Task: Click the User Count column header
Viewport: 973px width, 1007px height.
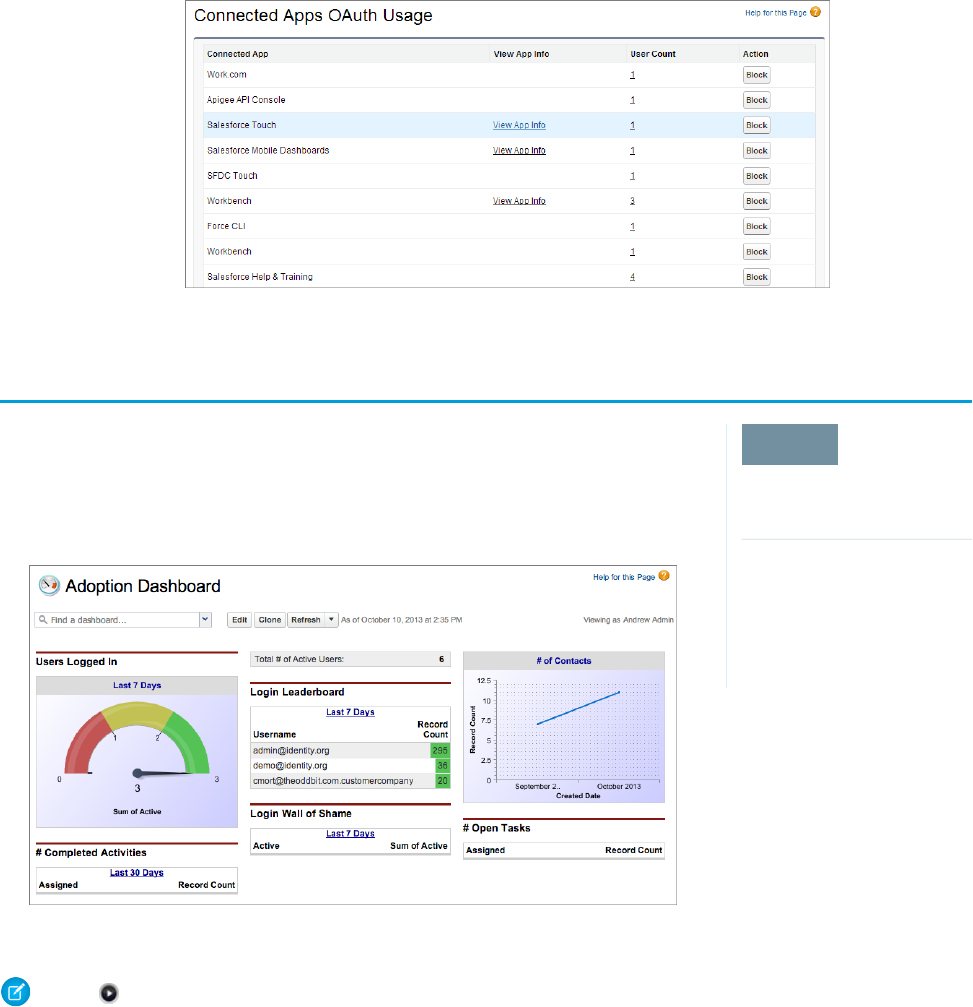Action: pyautogui.click(x=653, y=54)
